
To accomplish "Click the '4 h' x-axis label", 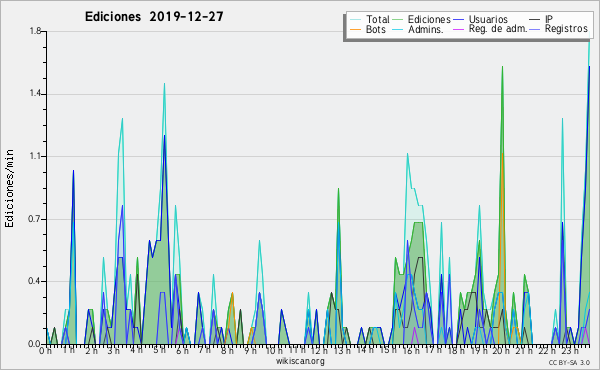I will tap(136, 350).
